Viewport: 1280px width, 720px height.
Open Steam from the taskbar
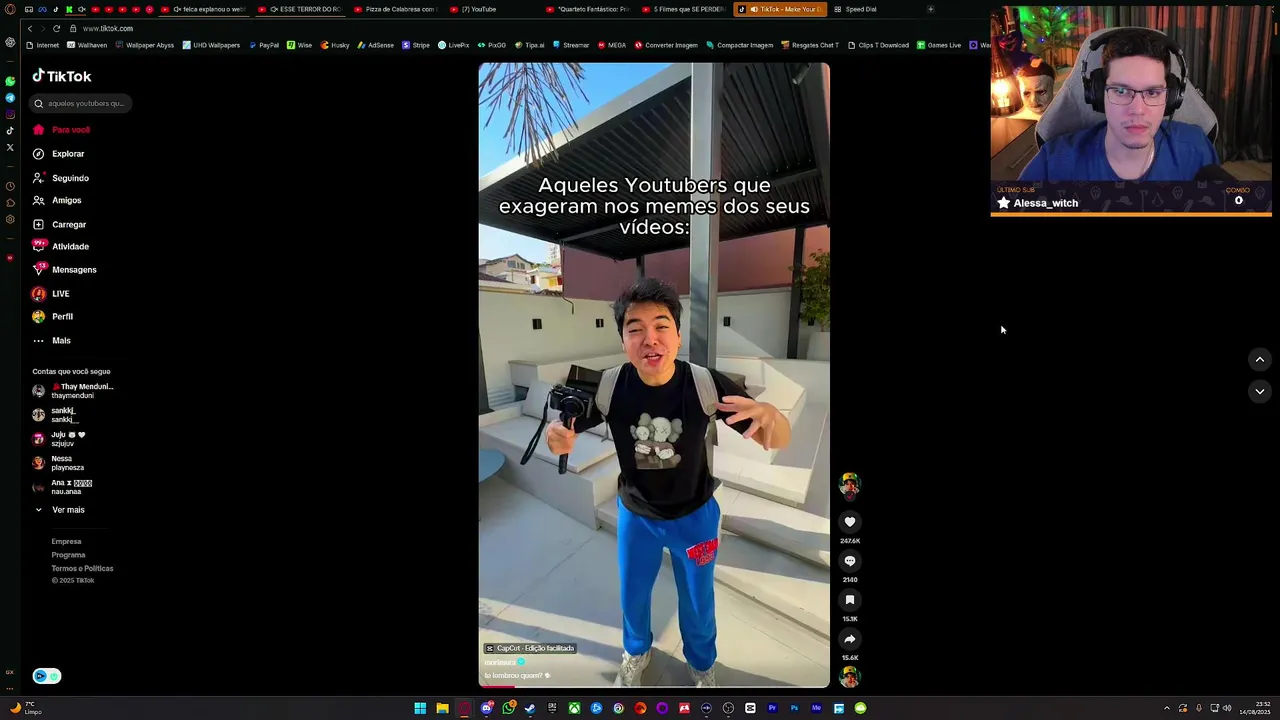pos(530,708)
